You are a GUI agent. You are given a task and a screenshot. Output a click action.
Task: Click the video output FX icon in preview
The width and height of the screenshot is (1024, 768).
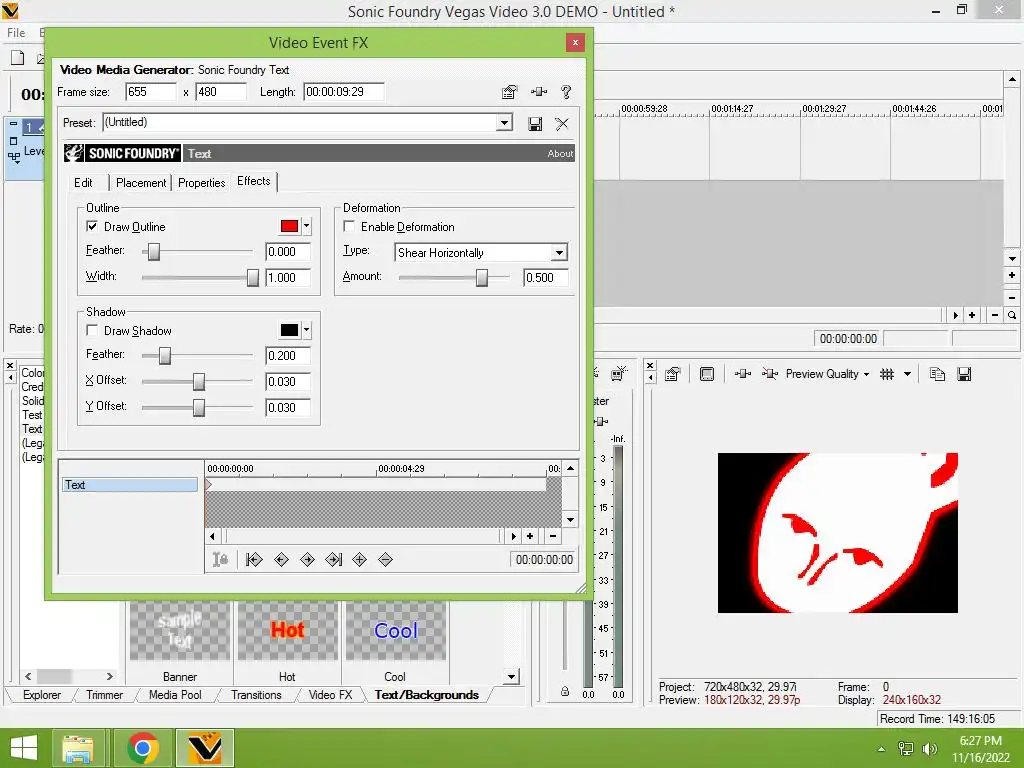point(743,374)
